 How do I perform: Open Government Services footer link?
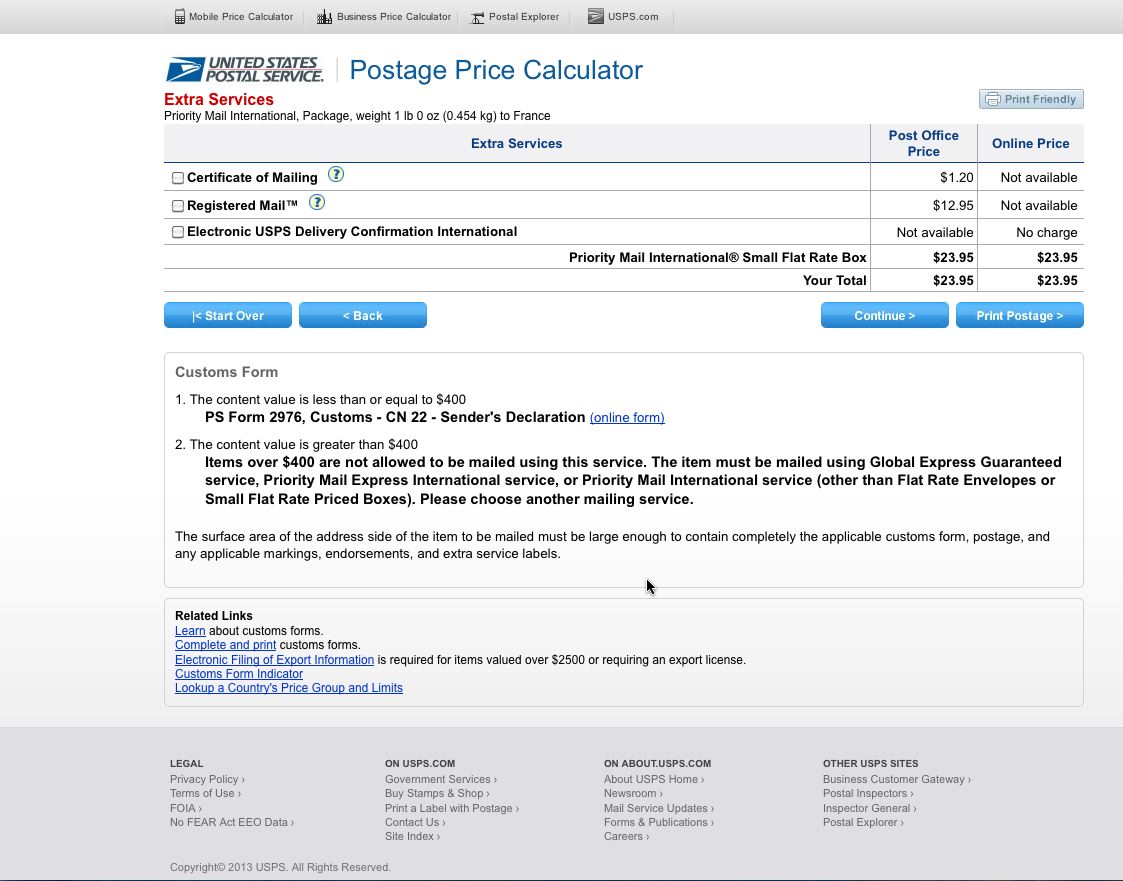point(440,779)
